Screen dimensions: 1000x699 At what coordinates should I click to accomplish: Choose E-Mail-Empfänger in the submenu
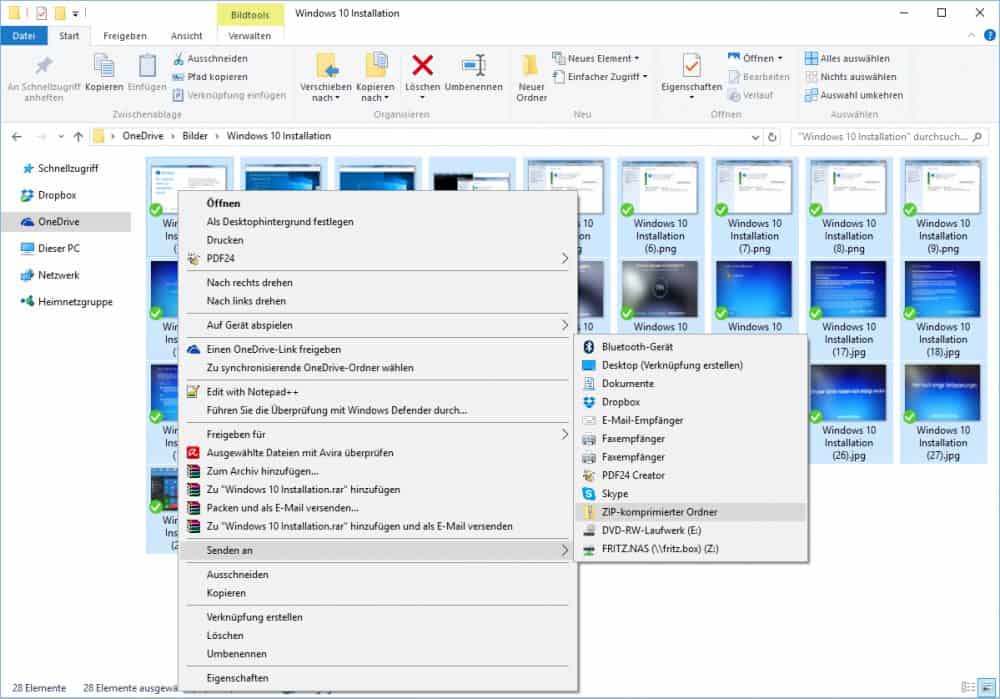[691, 421]
